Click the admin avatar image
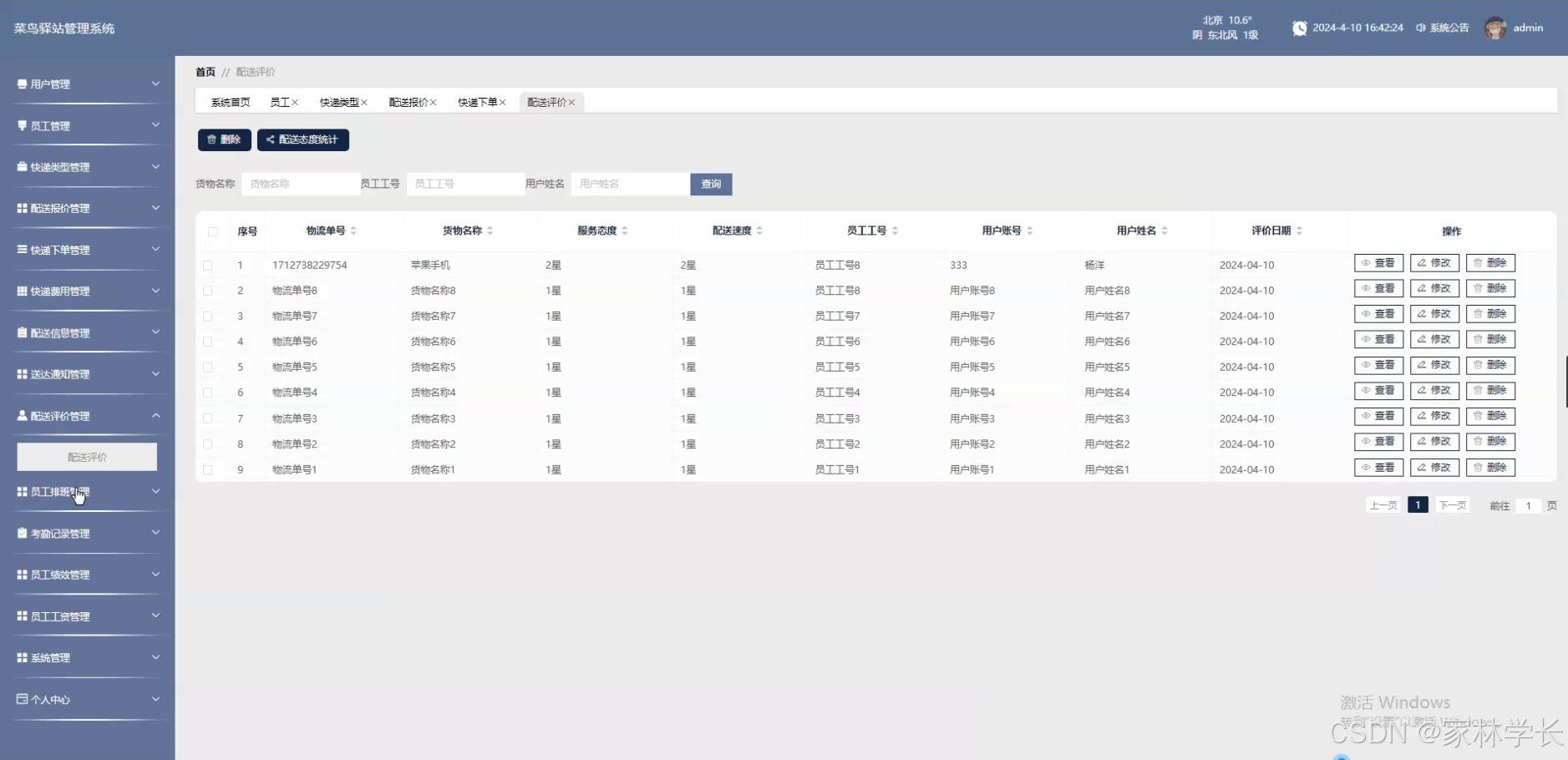 (1495, 28)
